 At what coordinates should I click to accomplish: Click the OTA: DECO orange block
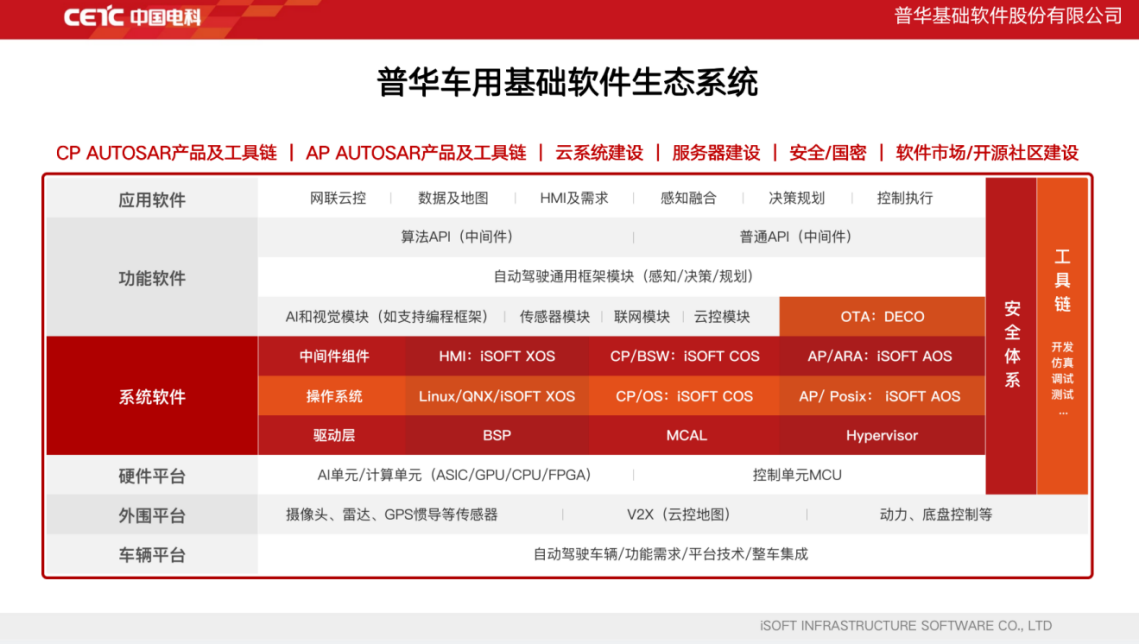(x=882, y=317)
